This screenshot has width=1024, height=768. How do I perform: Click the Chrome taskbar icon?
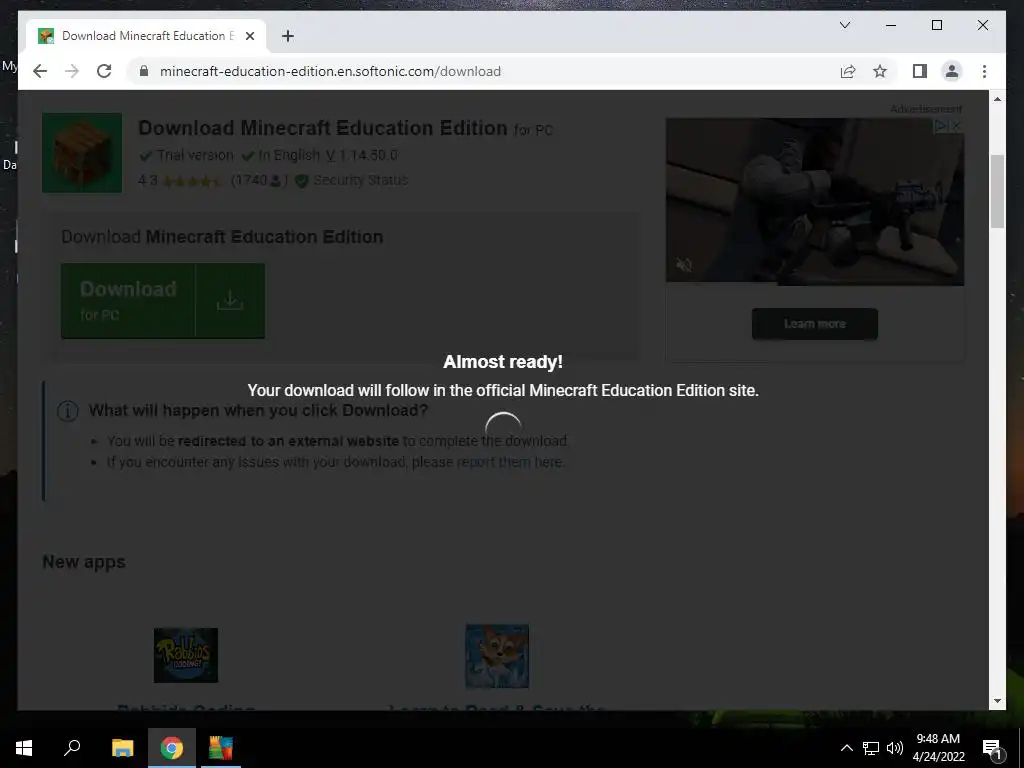172,748
